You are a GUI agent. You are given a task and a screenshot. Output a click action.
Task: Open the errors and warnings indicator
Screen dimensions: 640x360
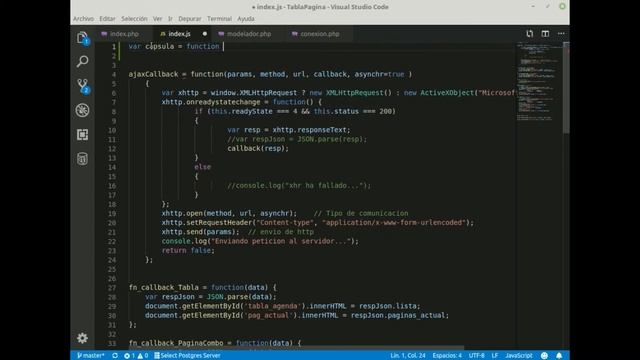point(136,356)
